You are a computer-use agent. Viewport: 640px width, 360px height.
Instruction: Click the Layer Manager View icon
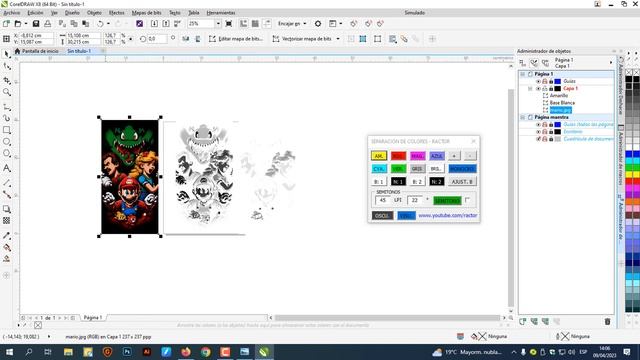(545, 63)
